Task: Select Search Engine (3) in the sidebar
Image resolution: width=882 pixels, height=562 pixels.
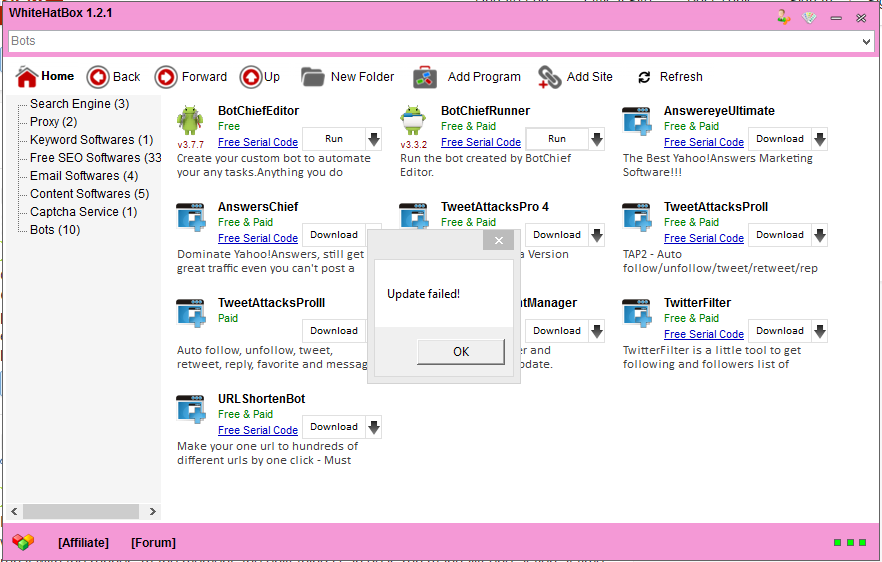Action: click(x=79, y=104)
